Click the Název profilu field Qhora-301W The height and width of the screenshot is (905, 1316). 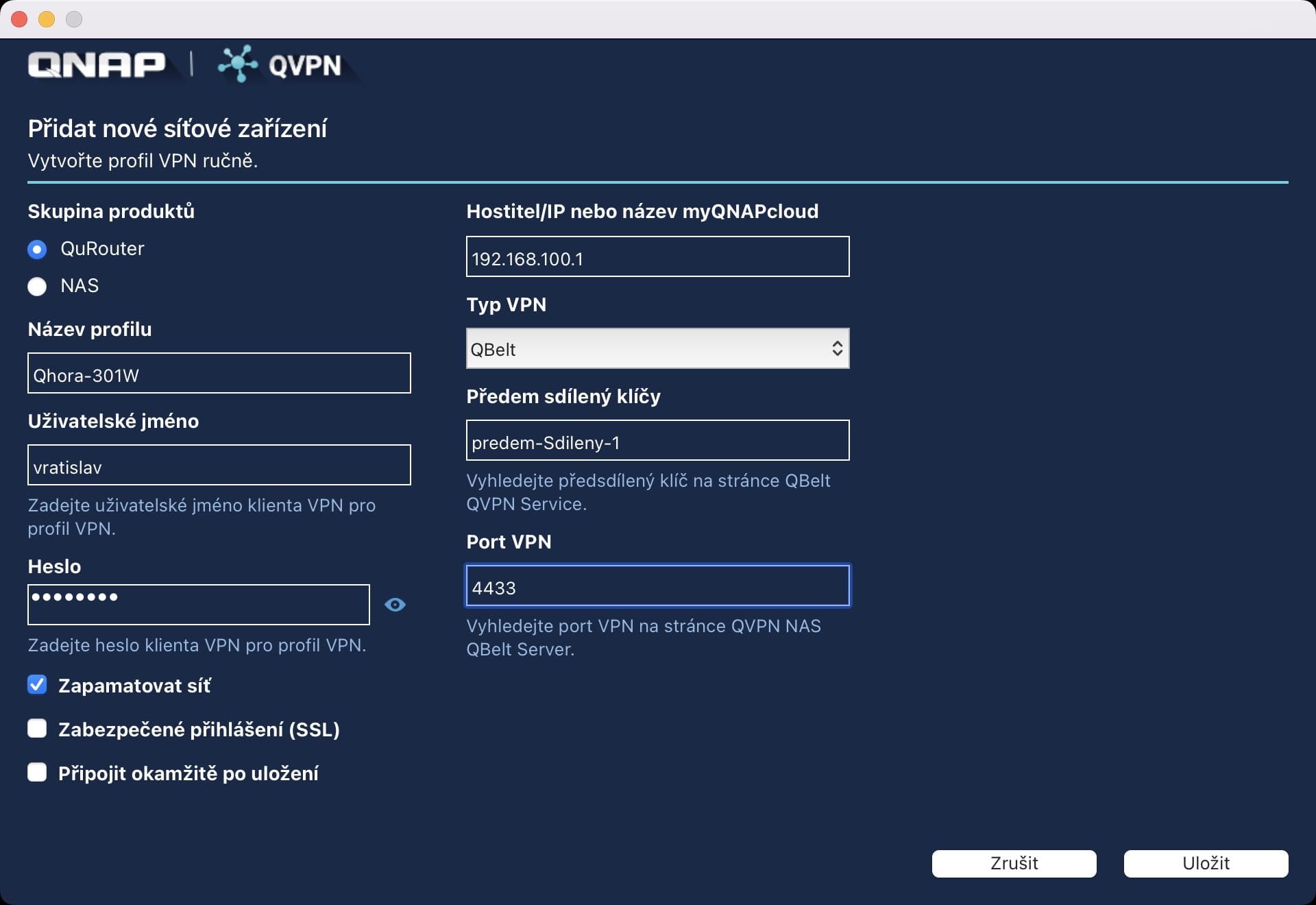219,374
